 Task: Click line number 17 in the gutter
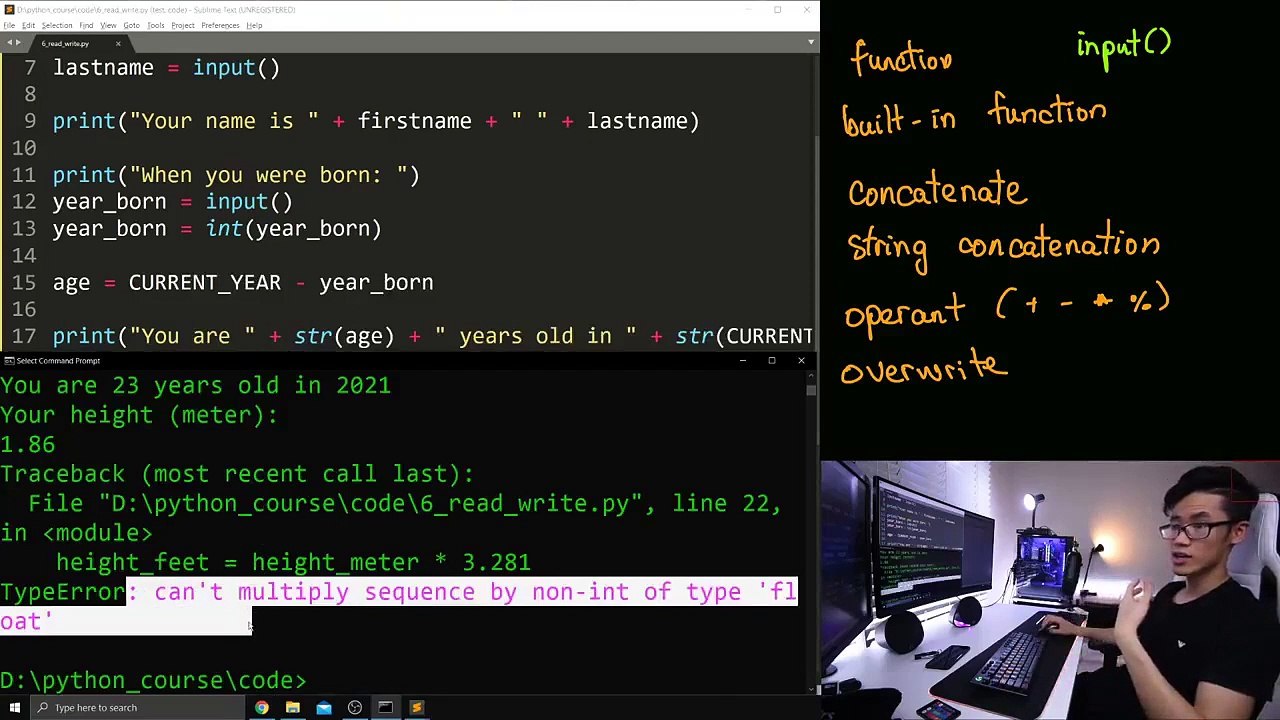click(x=24, y=336)
